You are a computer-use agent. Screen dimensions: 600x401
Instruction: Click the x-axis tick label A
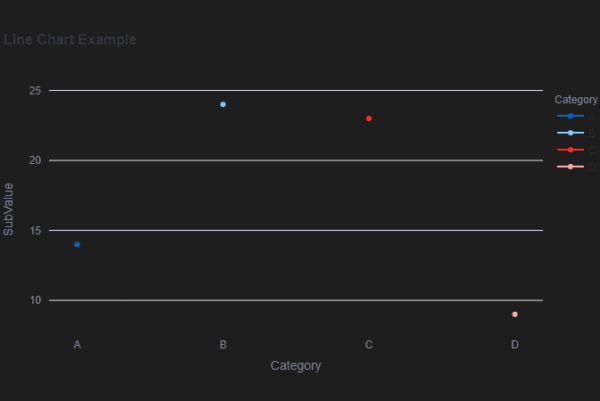tap(77, 345)
